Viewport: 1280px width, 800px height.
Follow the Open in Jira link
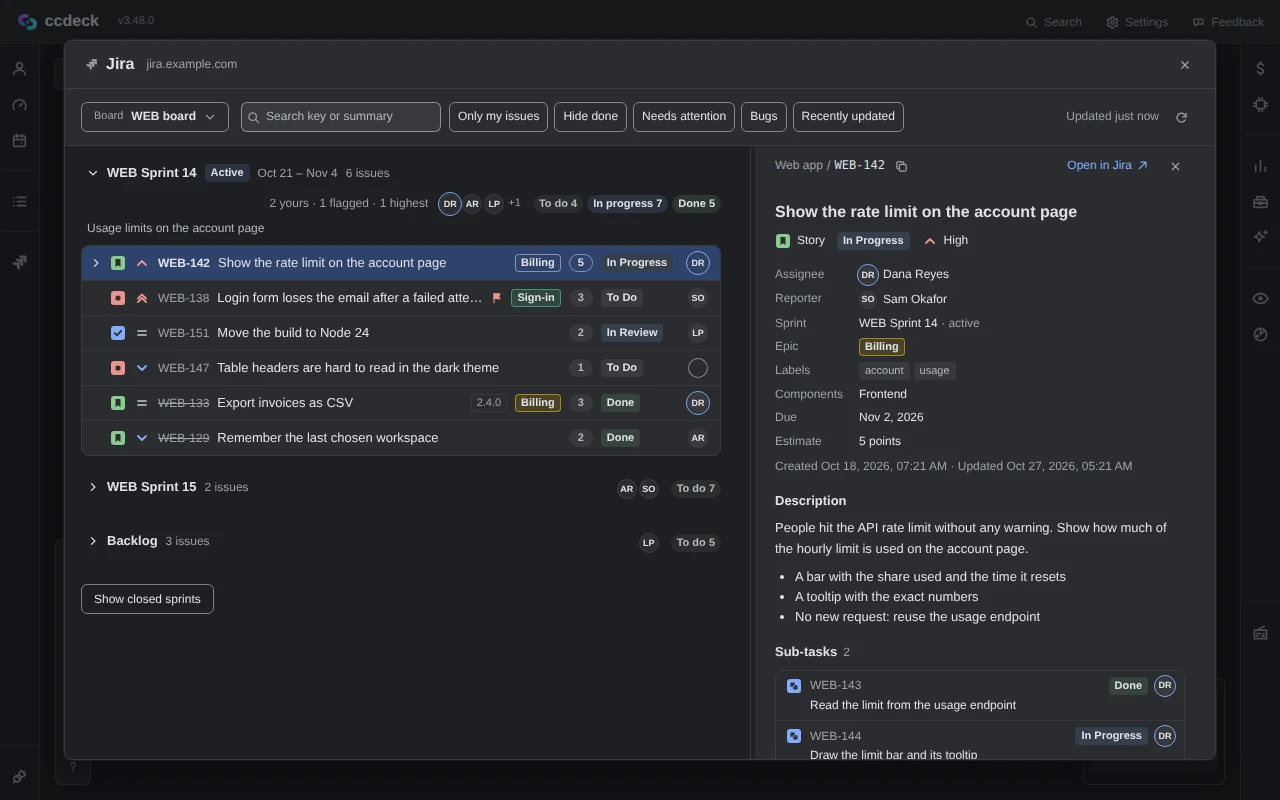[x=1107, y=166]
